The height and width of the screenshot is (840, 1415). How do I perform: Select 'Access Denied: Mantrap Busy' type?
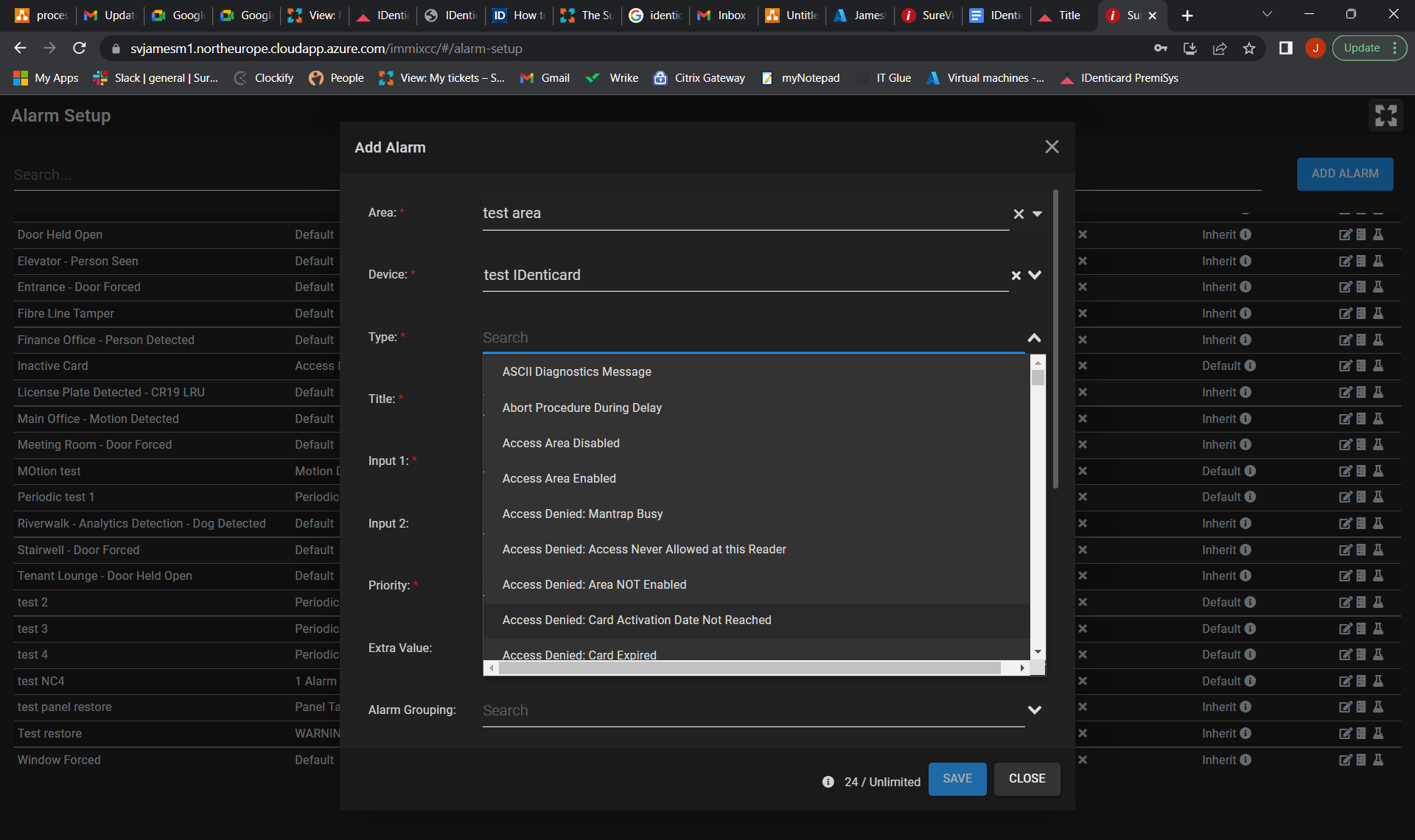pos(756,514)
